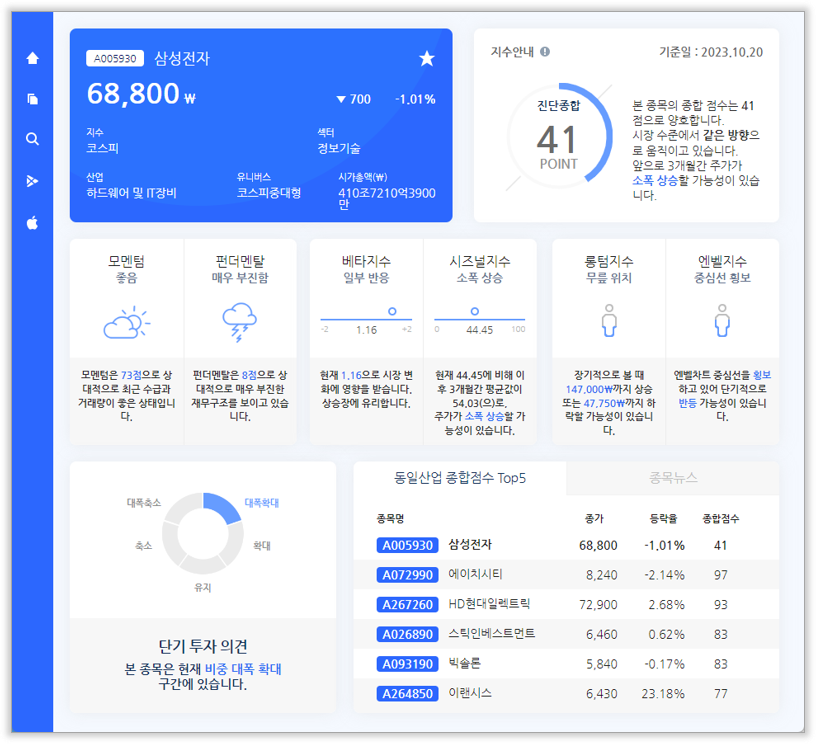Click the 베타지수 card title
Image resolution: width=816 pixels, height=744 pixels.
[366, 261]
